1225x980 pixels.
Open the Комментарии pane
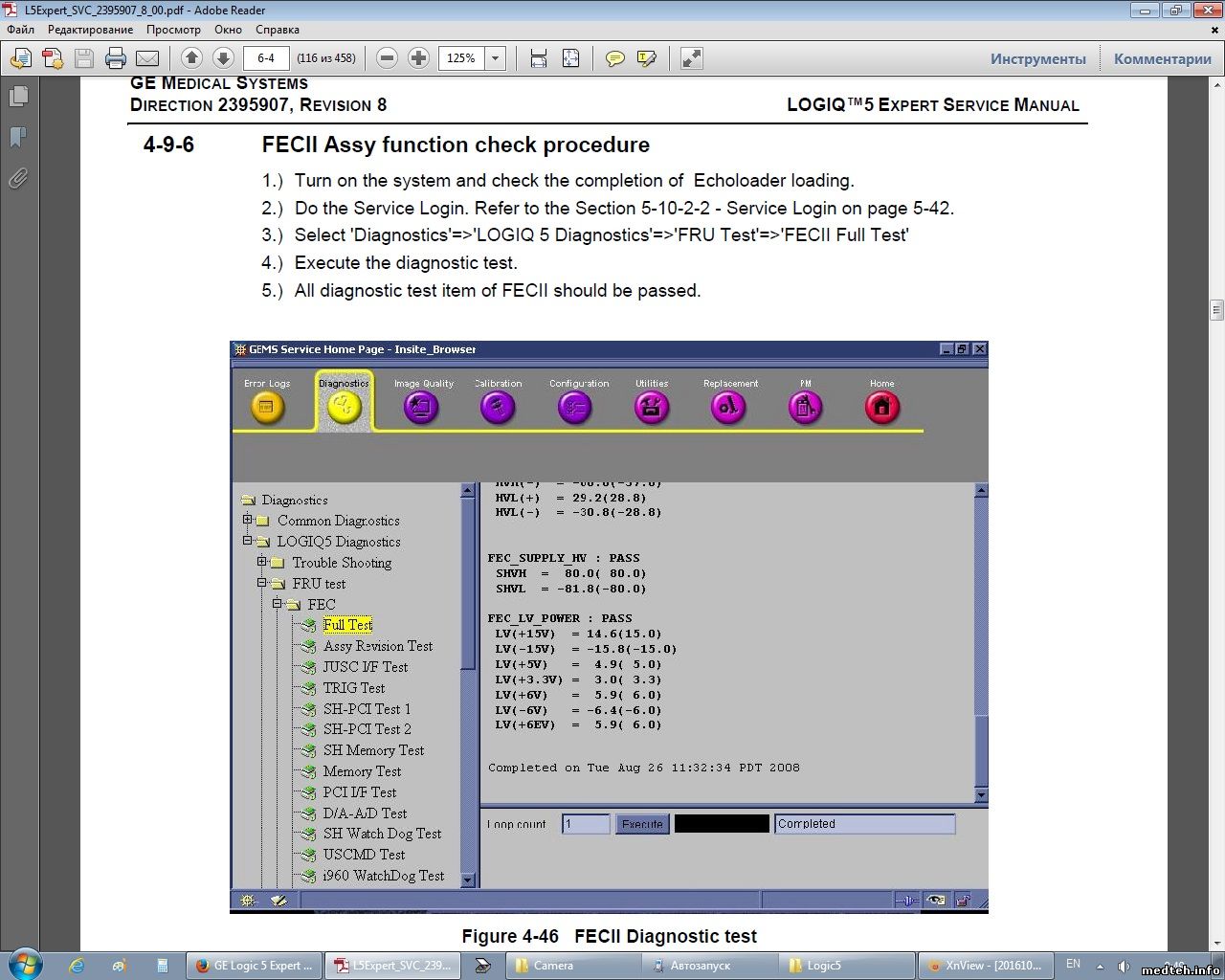(1162, 58)
